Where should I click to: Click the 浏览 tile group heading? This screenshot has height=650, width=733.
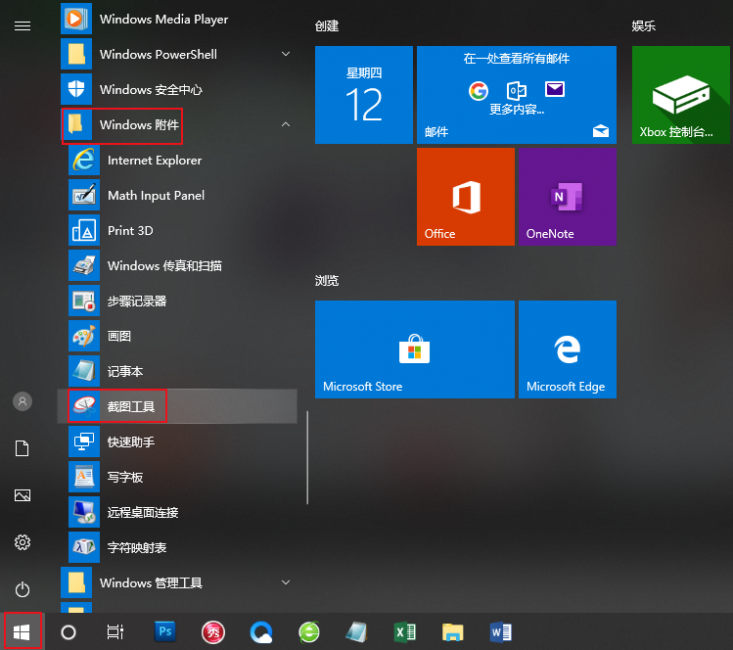coord(326,281)
